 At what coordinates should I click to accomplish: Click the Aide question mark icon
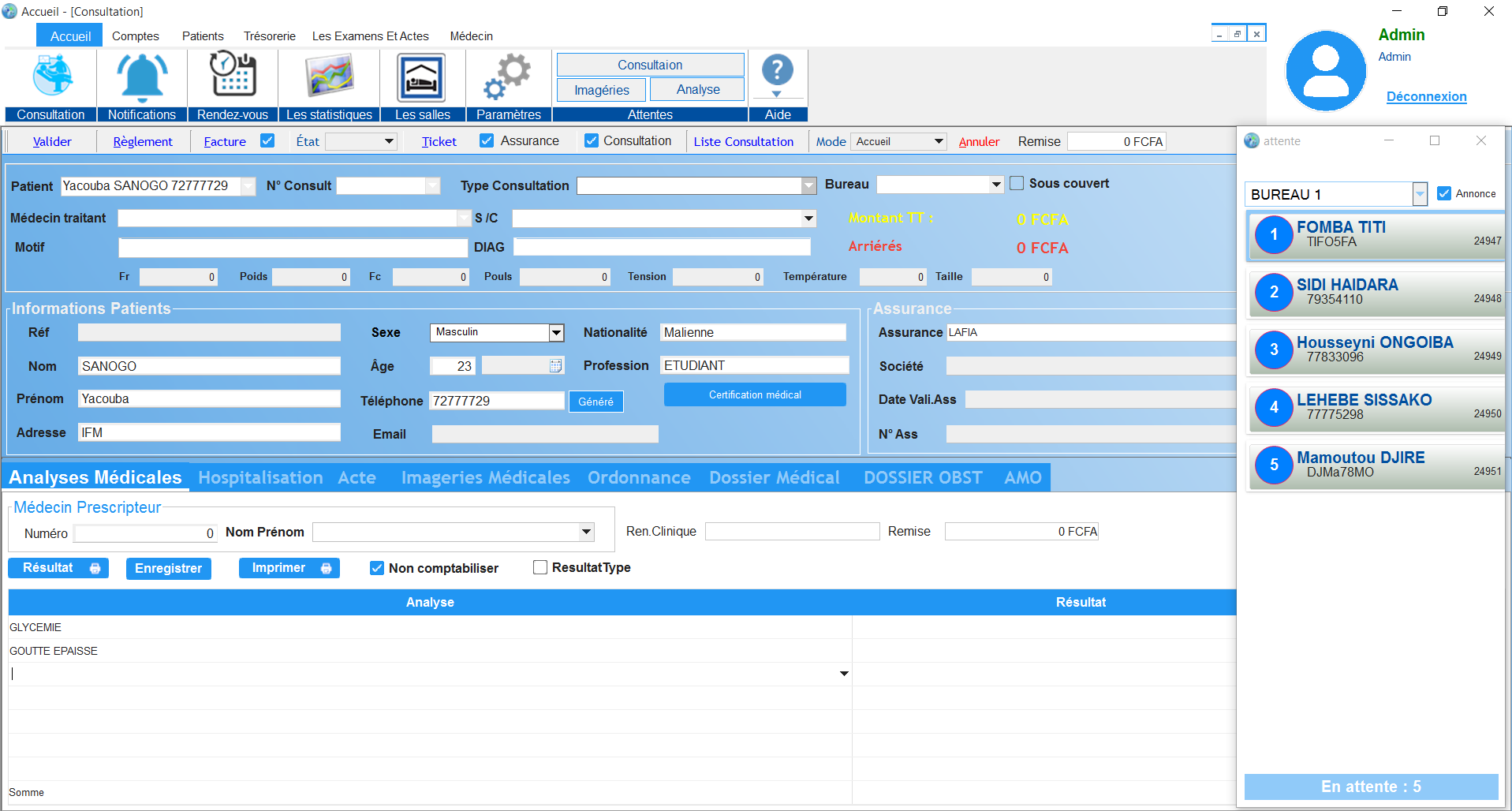(x=777, y=72)
